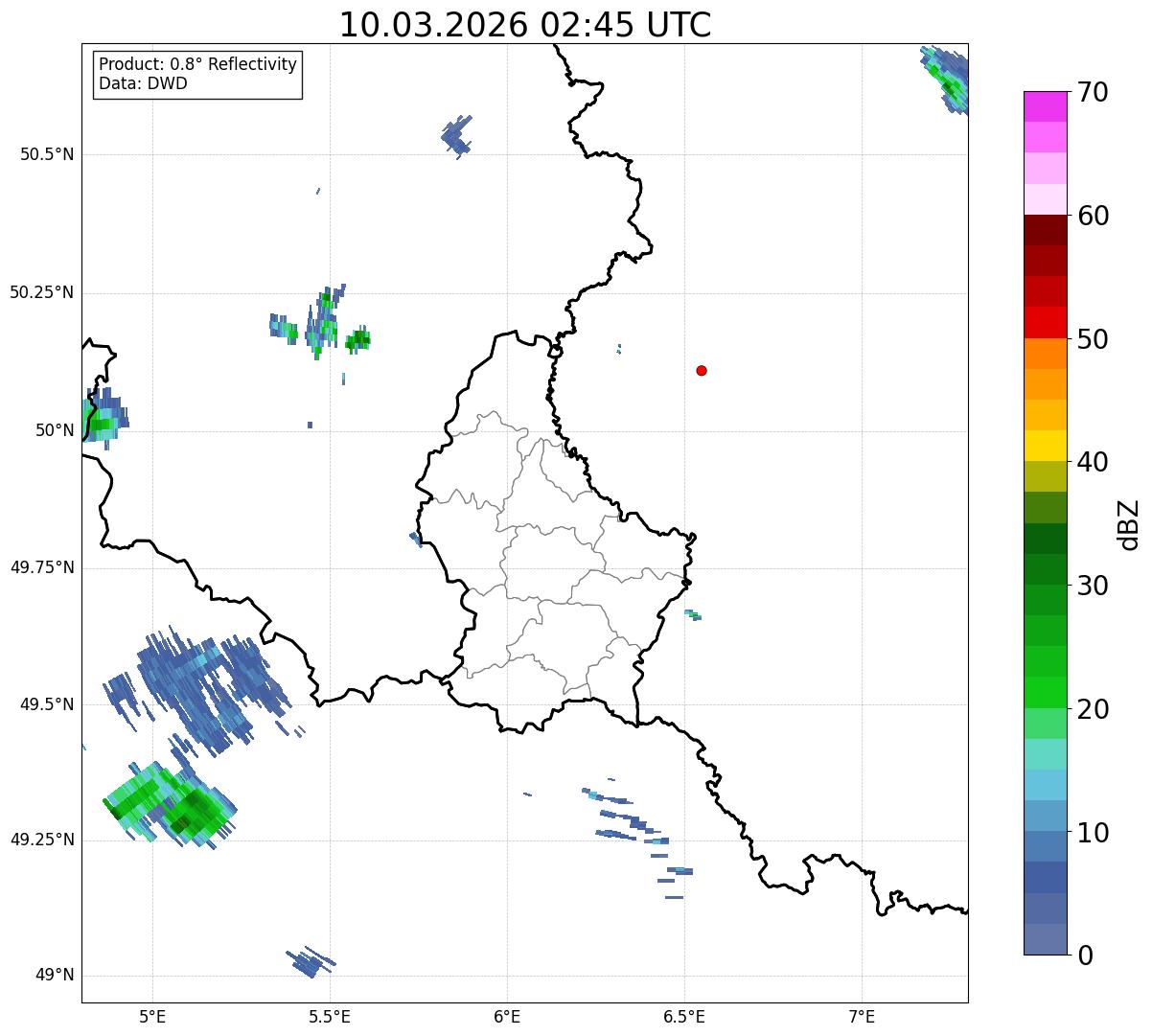Click the 50.5°N latitude label
Screen dimensions: 1152x1036
pos(47,154)
